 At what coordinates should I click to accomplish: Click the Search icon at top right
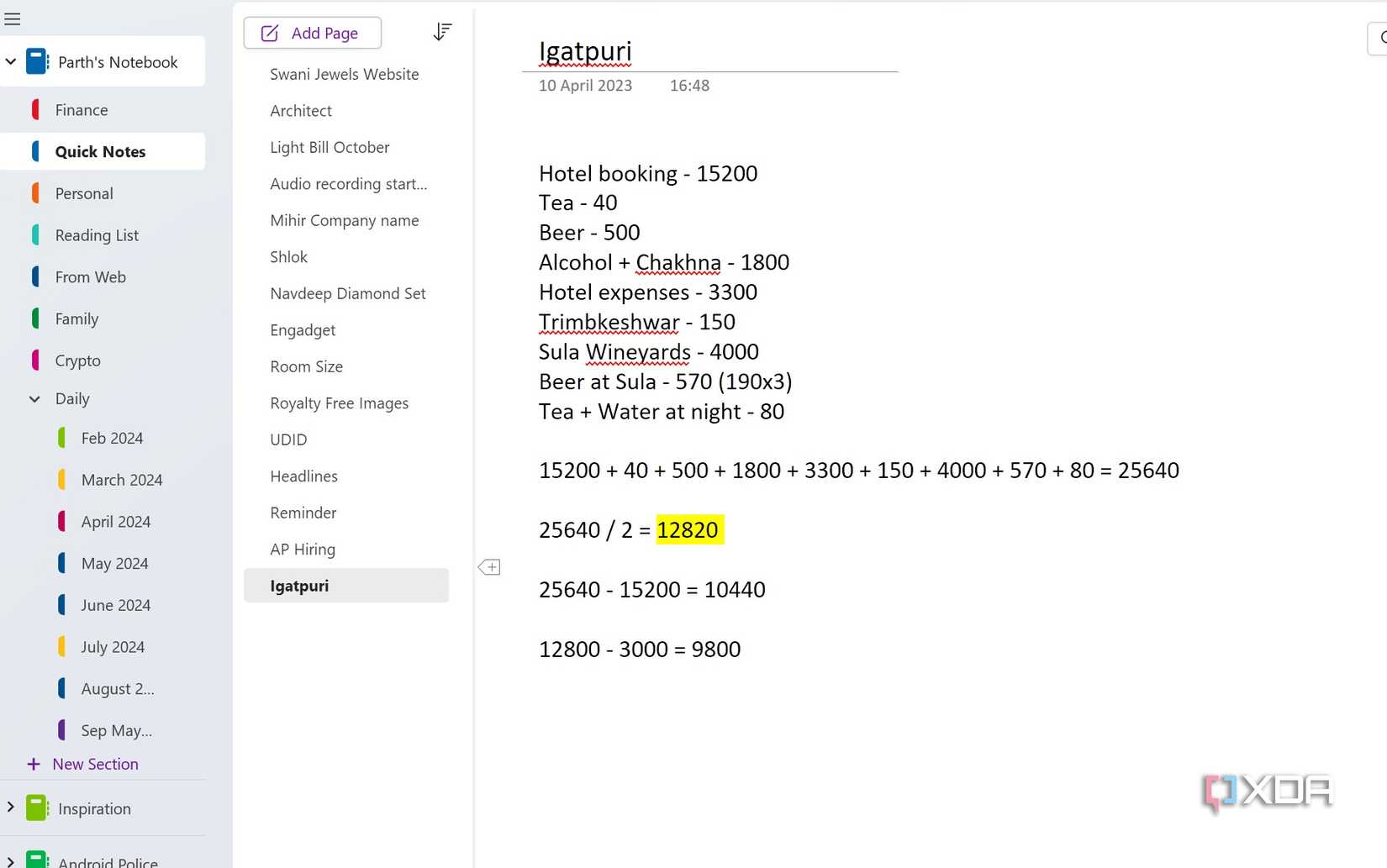[x=1381, y=38]
